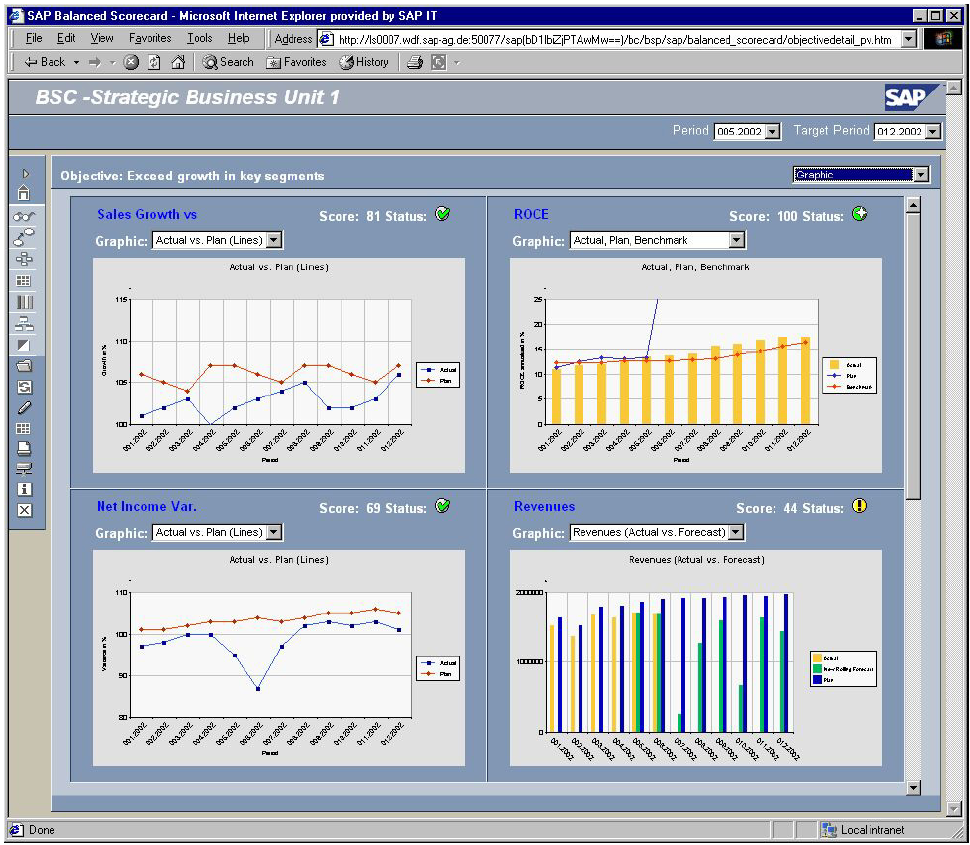Click the Address bar URL field
This screenshot has height=845, width=970.
click(x=609, y=40)
